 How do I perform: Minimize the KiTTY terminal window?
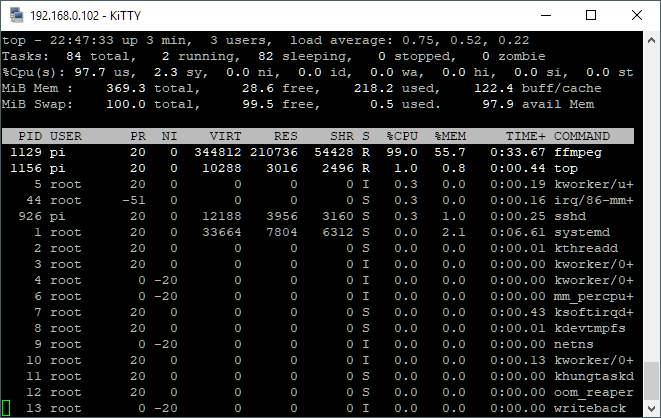(546, 16)
